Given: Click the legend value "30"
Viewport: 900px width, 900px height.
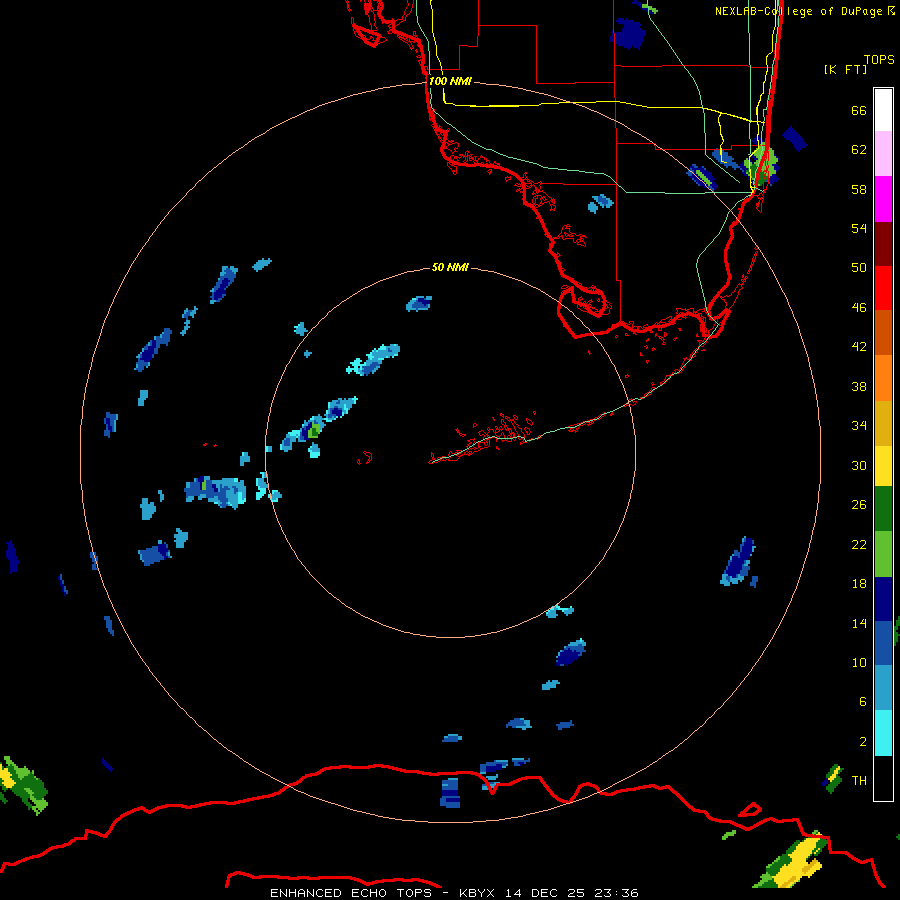Looking at the screenshot, I should point(859,465).
